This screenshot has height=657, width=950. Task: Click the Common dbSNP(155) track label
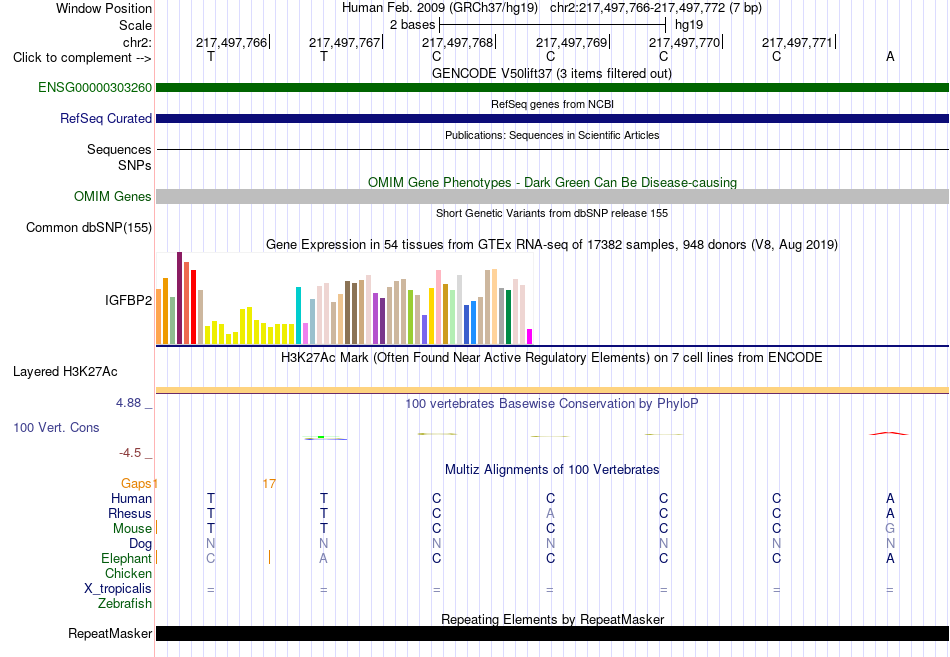(88, 228)
